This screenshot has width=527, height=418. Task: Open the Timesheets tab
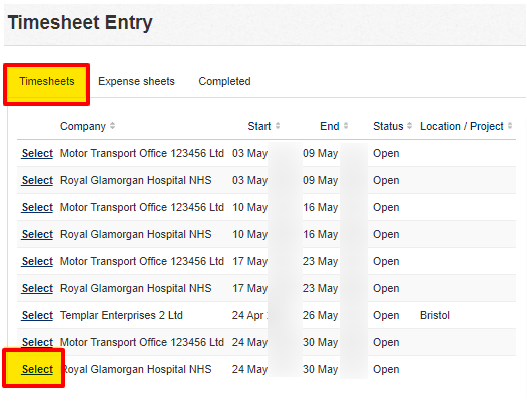(47, 81)
